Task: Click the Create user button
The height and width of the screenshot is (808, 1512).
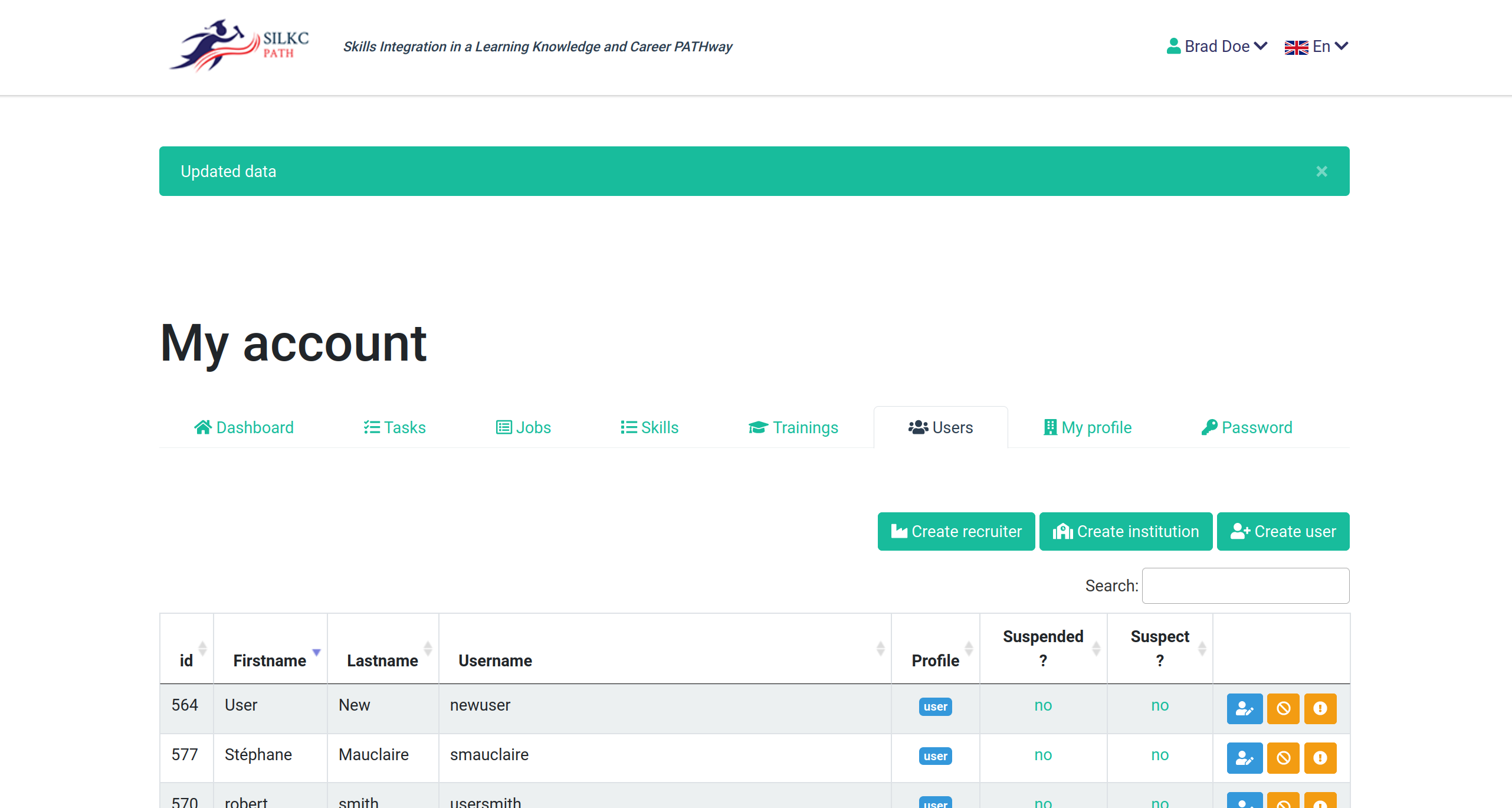Action: pos(1283,531)
